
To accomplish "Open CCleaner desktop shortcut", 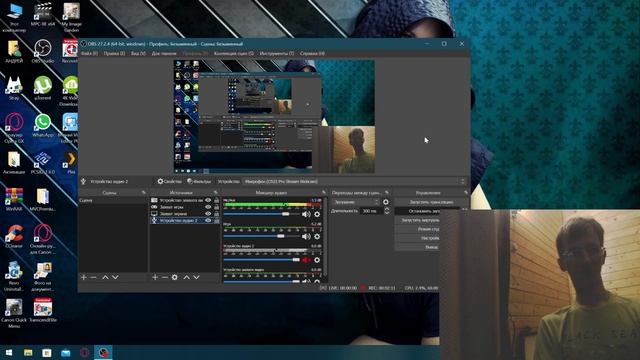I will click(x=14, y=236).
